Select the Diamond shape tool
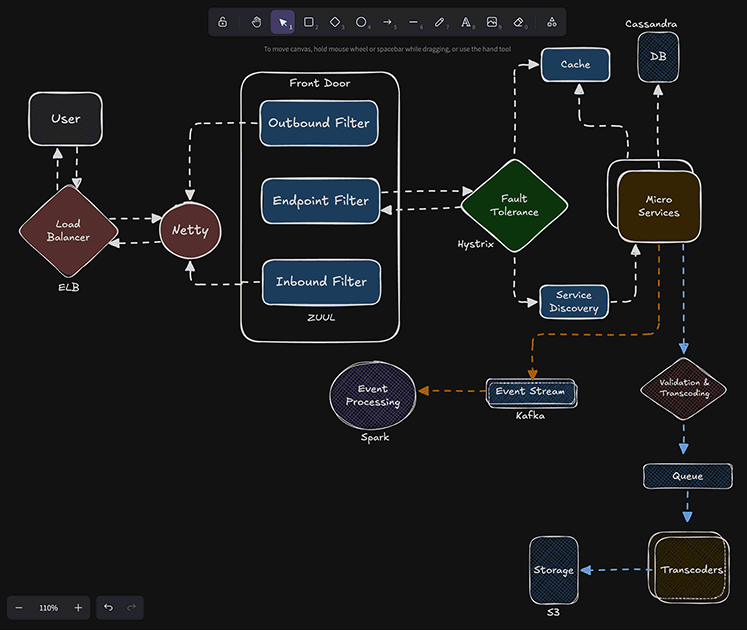 tap(335, 22)
